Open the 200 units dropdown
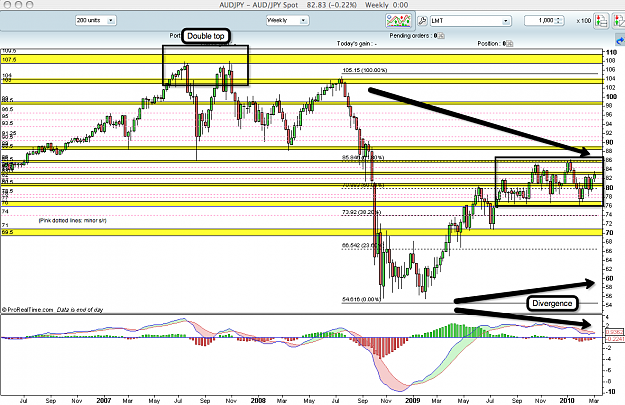The image size is (625, 405). pyautogui.click(x=96, y=20)
